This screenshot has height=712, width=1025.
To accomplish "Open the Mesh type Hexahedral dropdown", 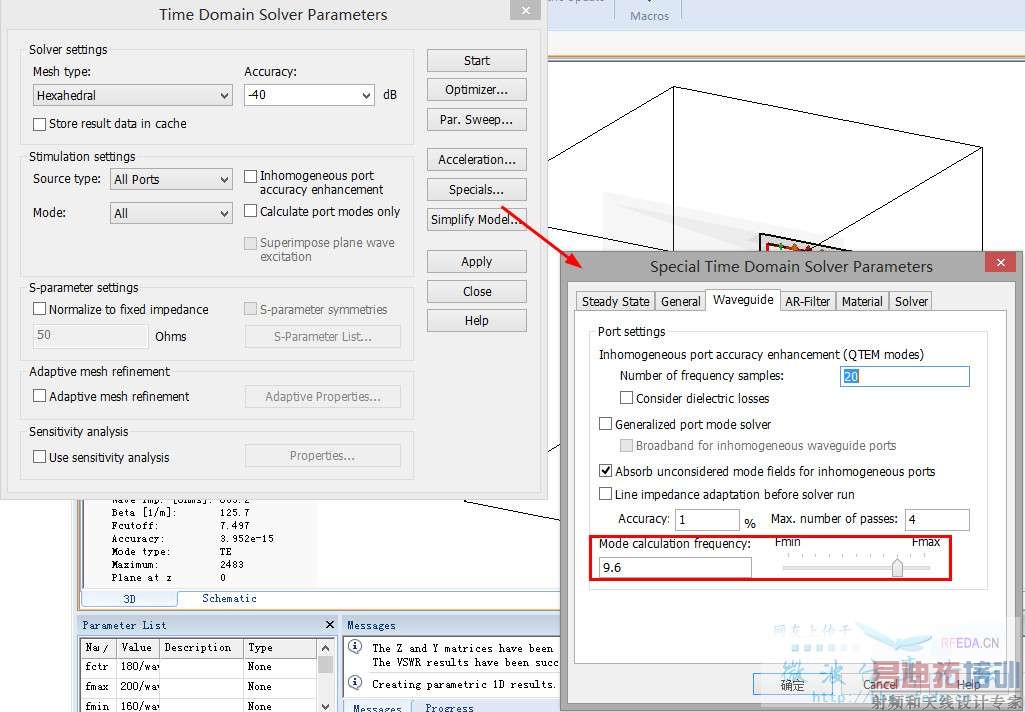I will tap(133, 95).
